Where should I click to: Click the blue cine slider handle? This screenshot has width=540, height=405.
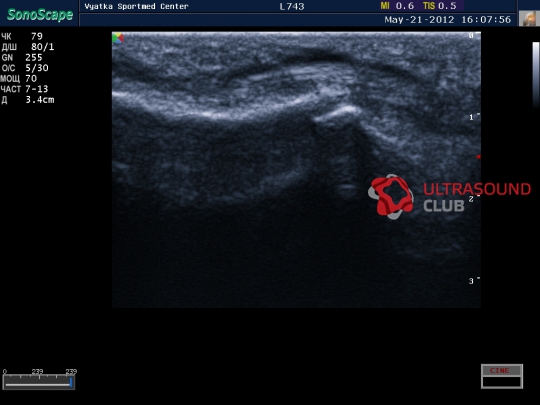(x=71, y=383)
